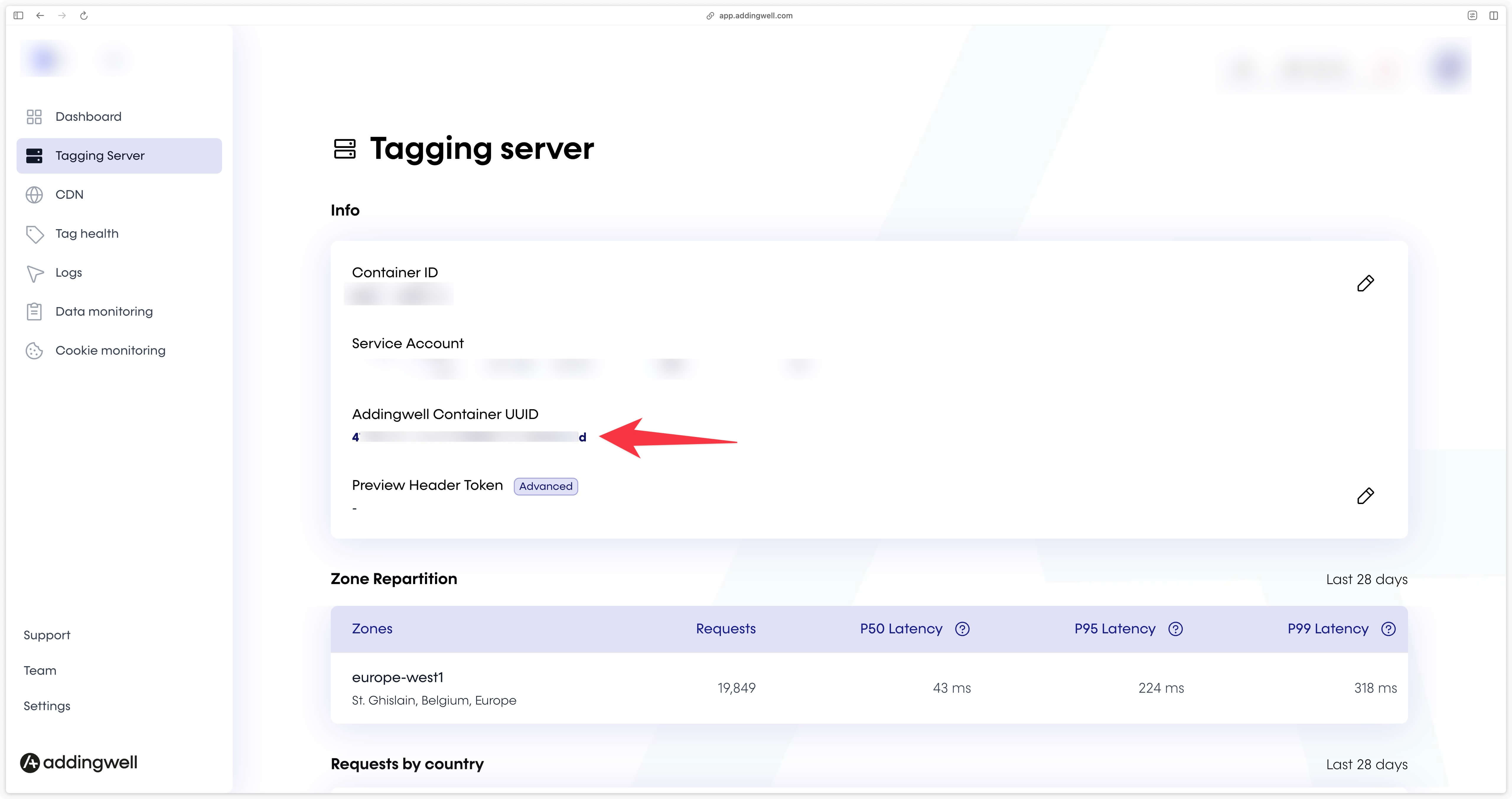
Task: Open the Settings link
Action: (x=47, y=706)
